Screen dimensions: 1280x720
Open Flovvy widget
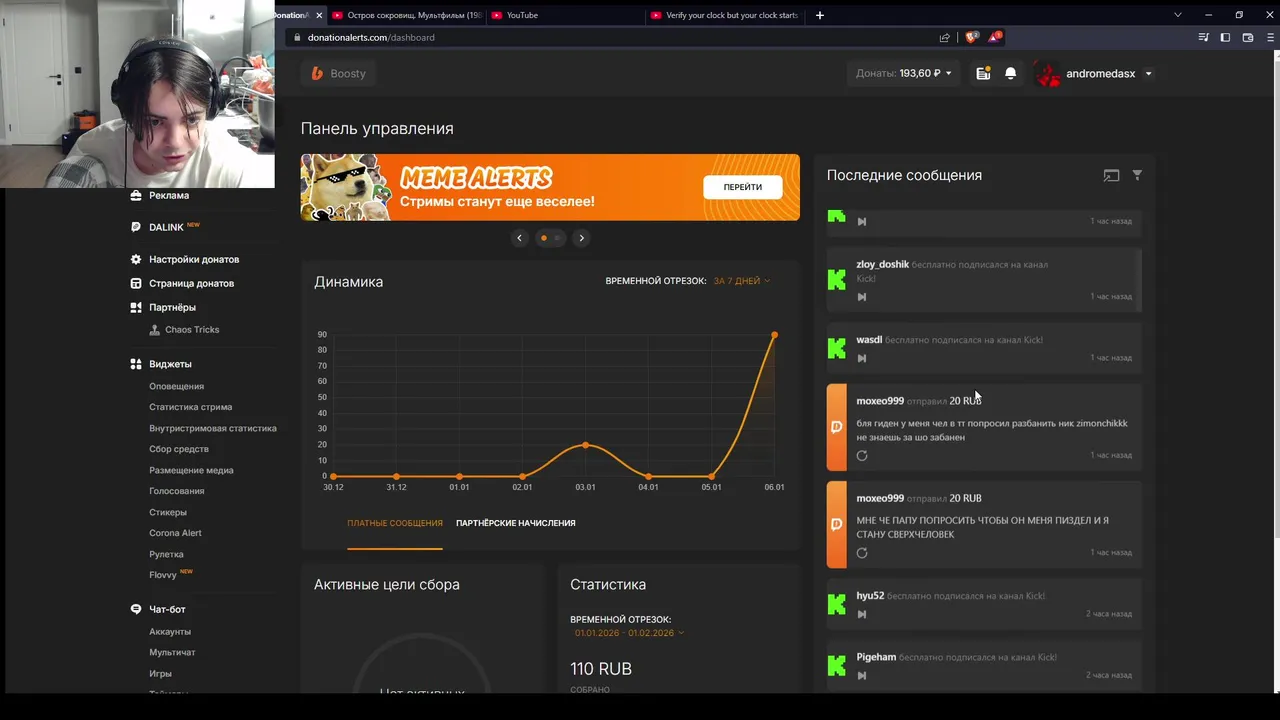[163, 575]
